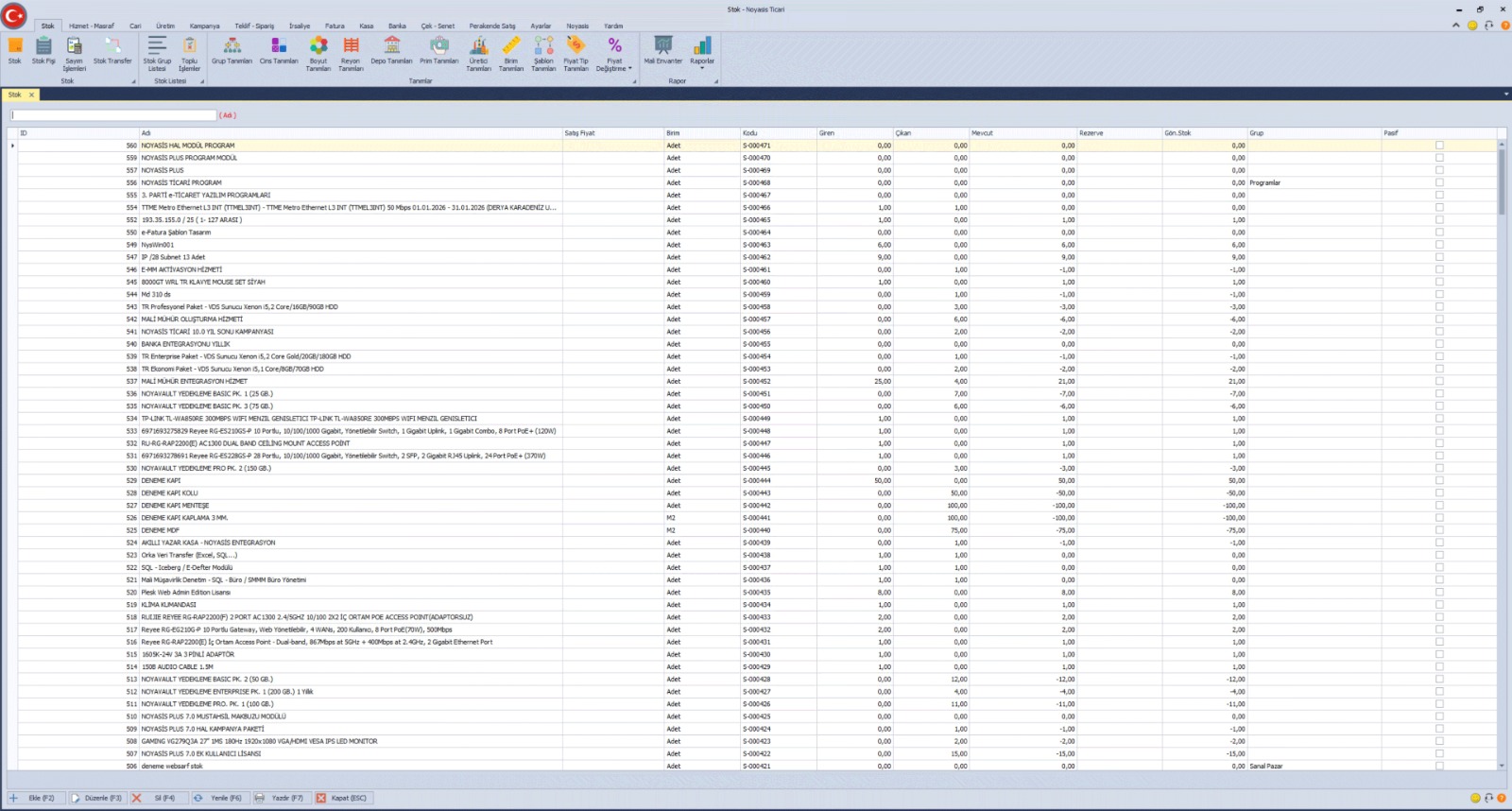Click the help icon in the bottom status bar
Viewport: 1512px width, 811px height.
coord(1503,799)
